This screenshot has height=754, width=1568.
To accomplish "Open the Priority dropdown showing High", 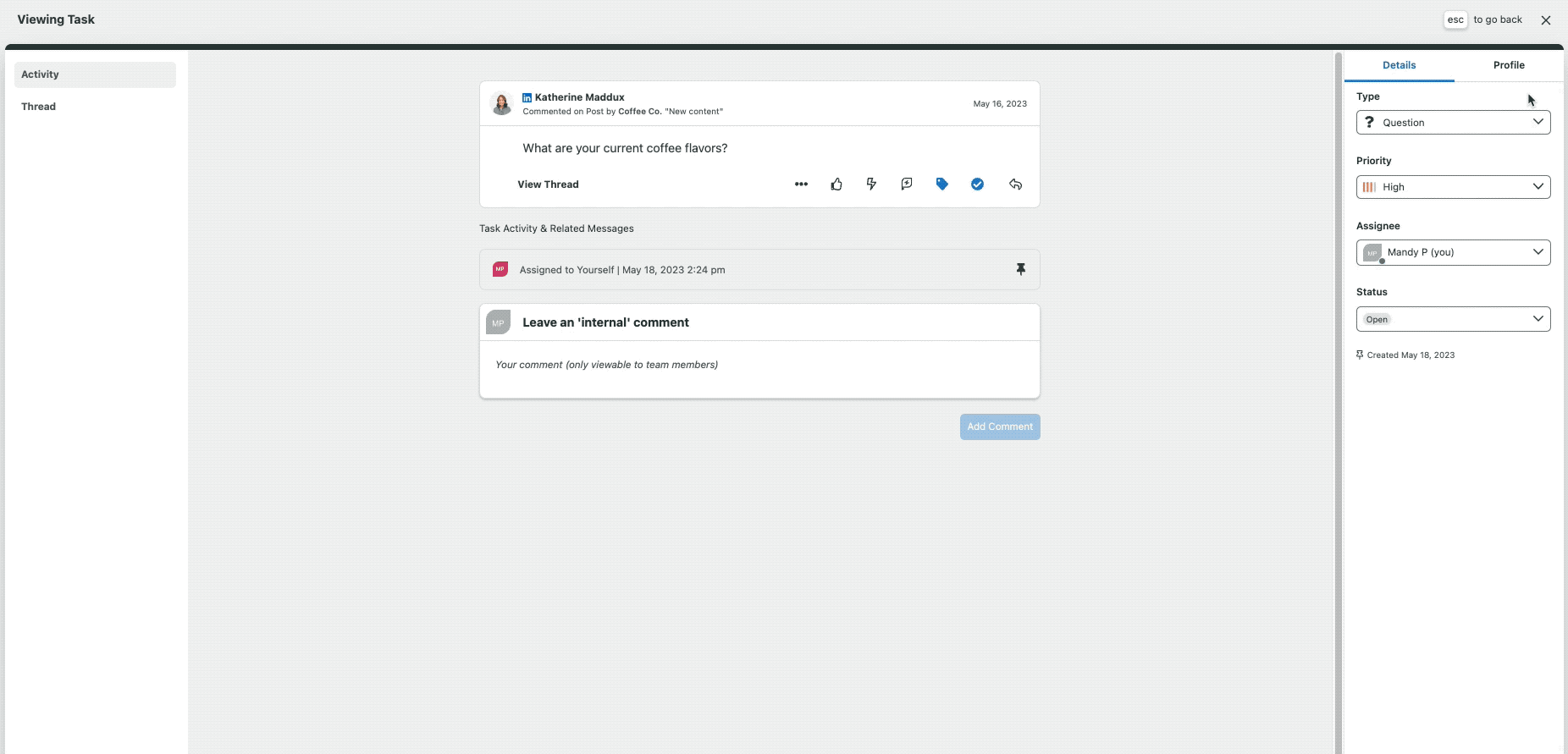I will click(1454, 187).
